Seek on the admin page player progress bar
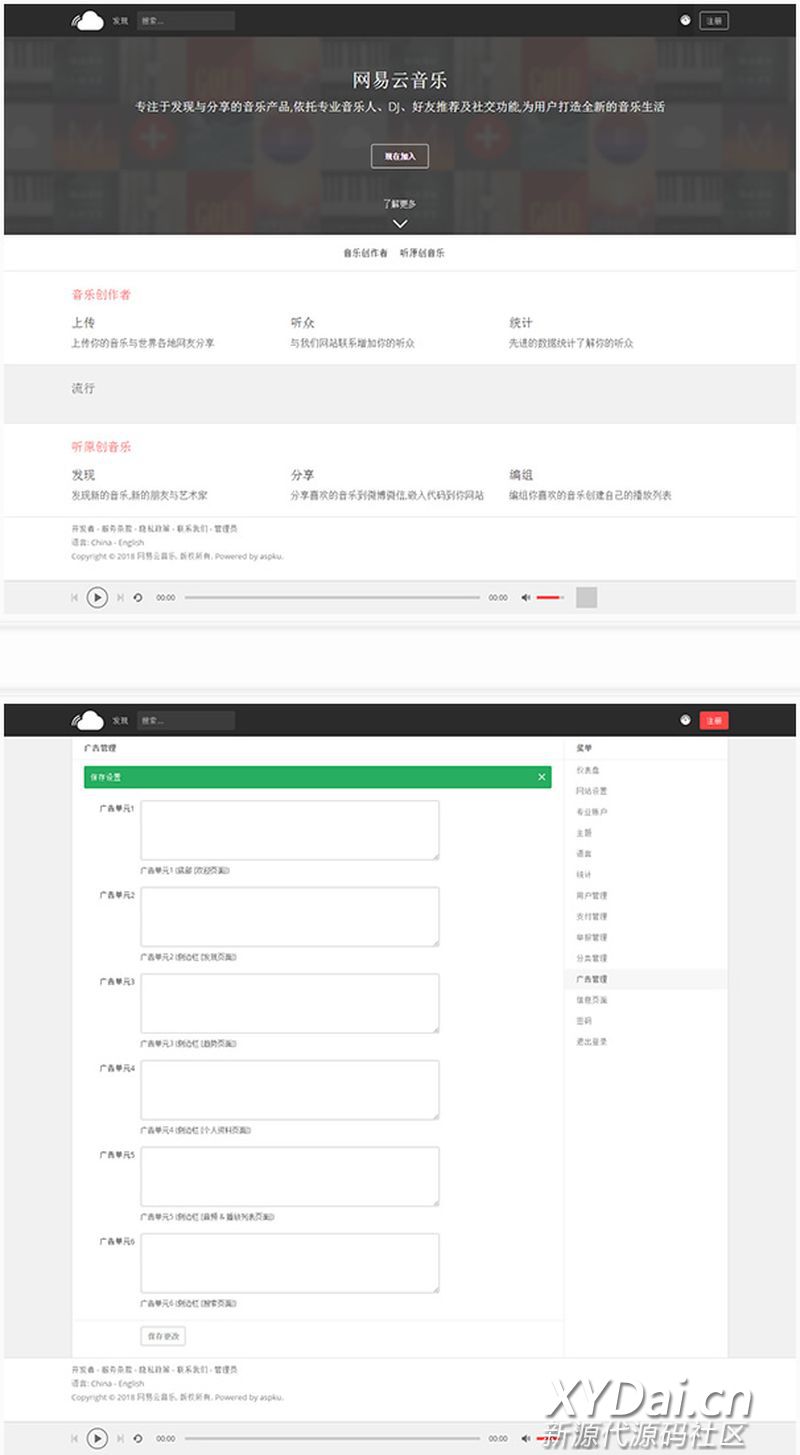The width and height of the screenshot is (800, 1455). pyautogui.click(x=332, y=1438)
